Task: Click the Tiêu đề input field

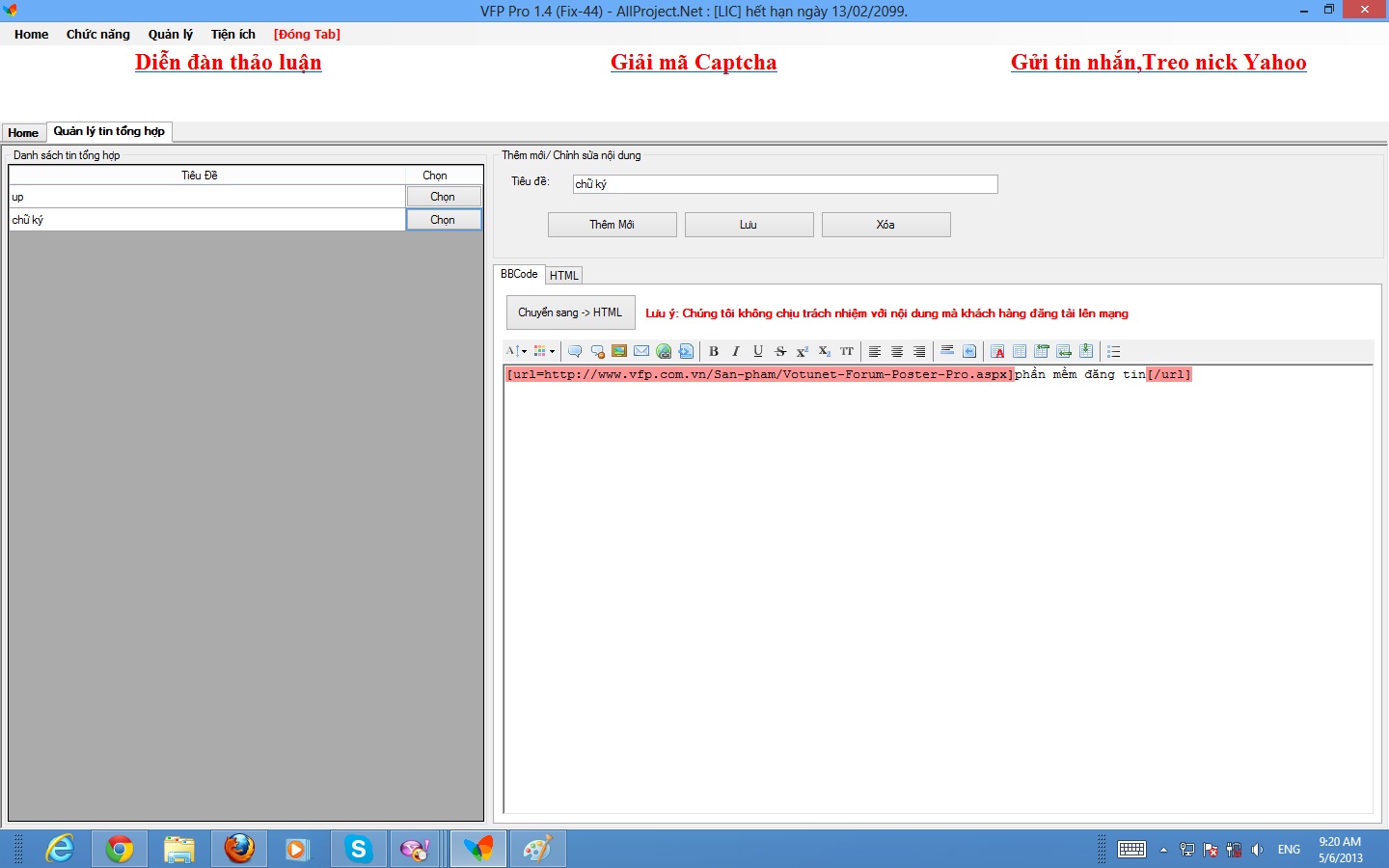Action: pyautogui.click(x=785, y=184)
